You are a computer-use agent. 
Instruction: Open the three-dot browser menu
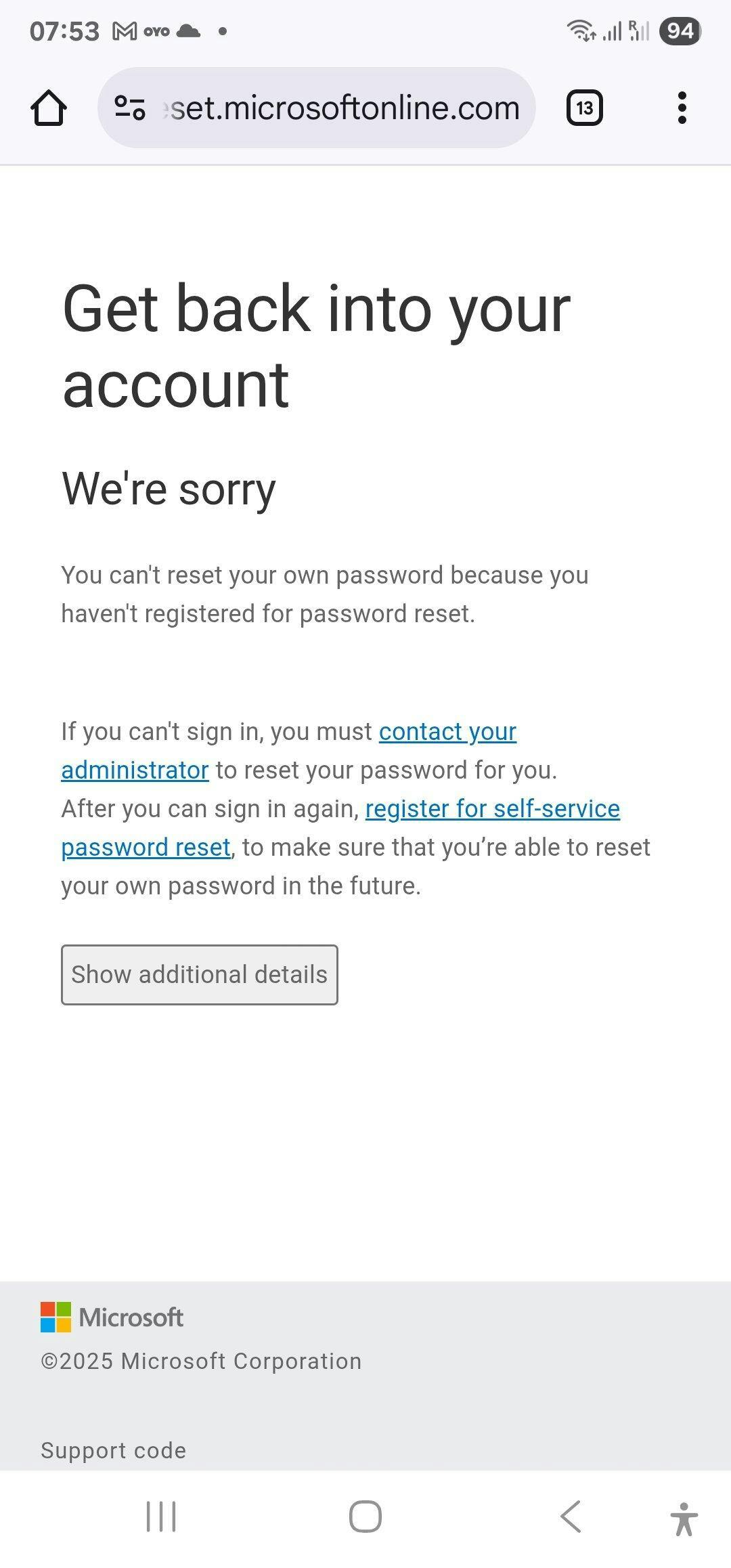682,108
